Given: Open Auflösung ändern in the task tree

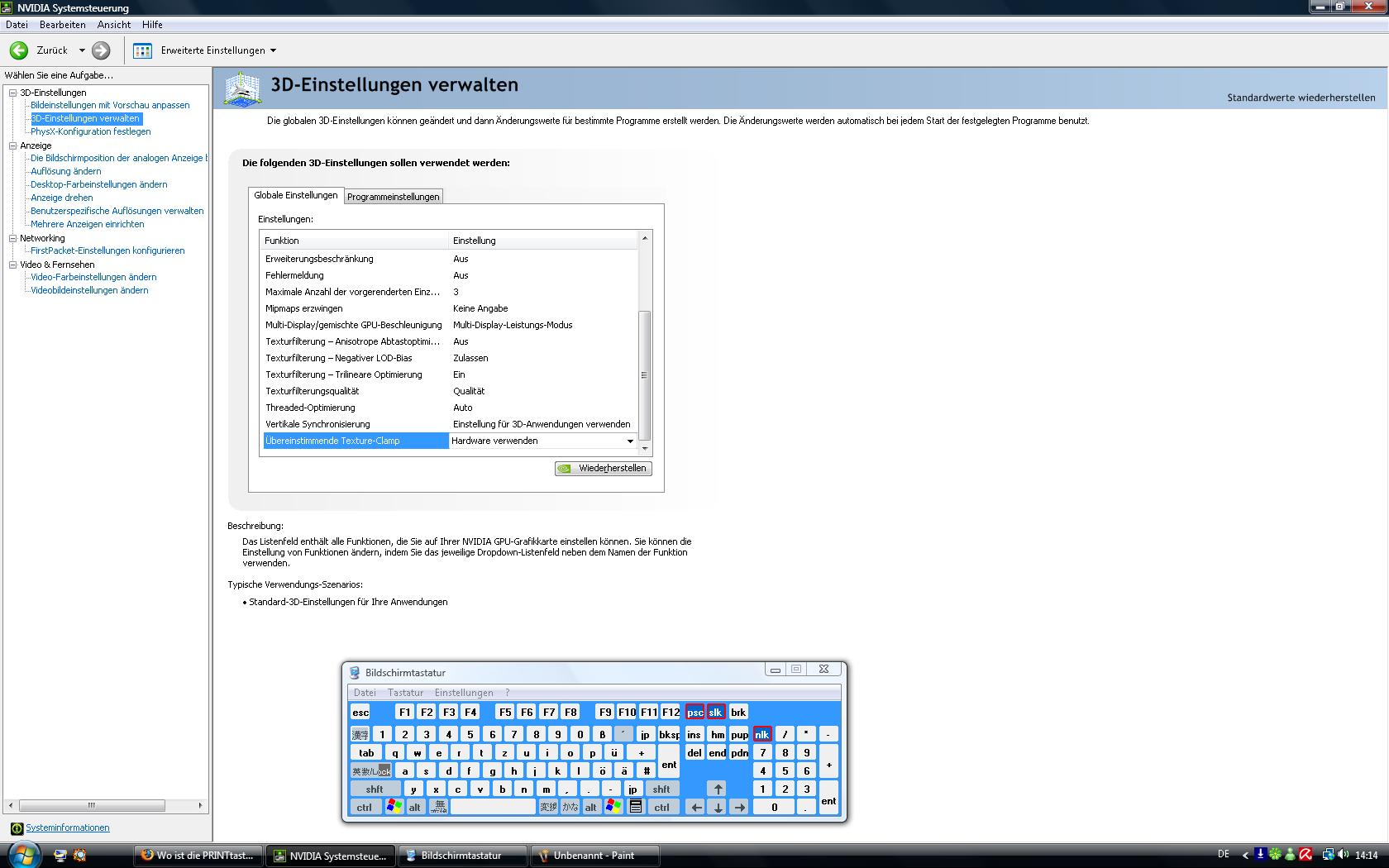Looking at the screenshot, I should [x=66, y=171].
